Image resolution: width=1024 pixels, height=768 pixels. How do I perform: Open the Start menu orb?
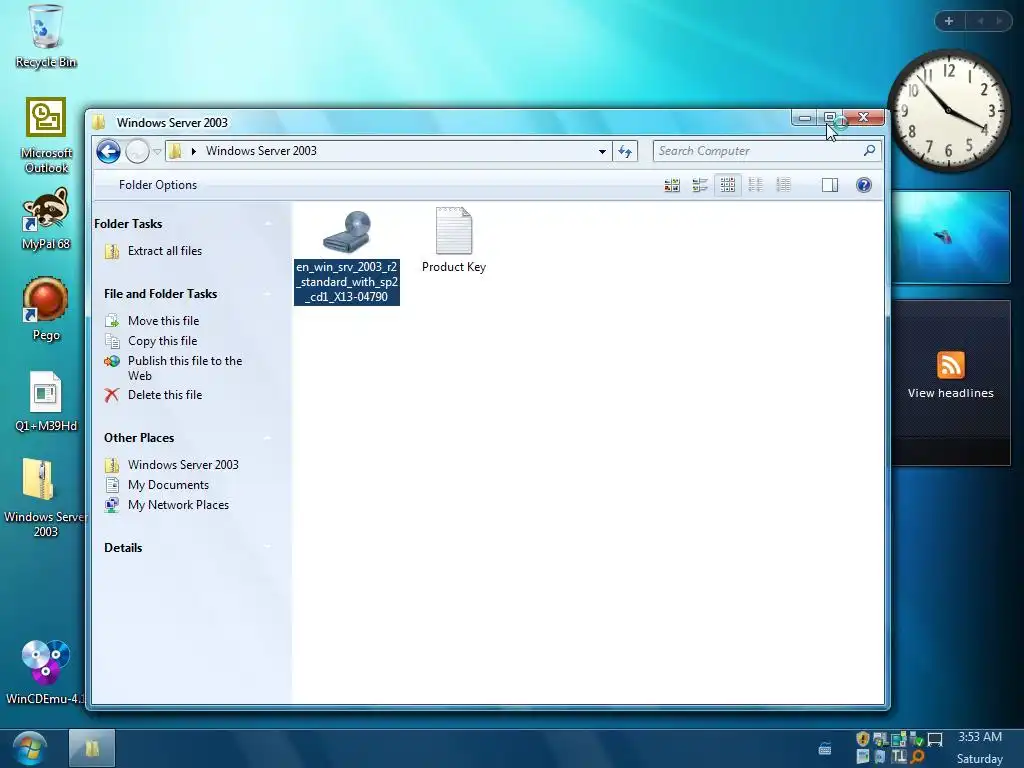click(29, 748)
